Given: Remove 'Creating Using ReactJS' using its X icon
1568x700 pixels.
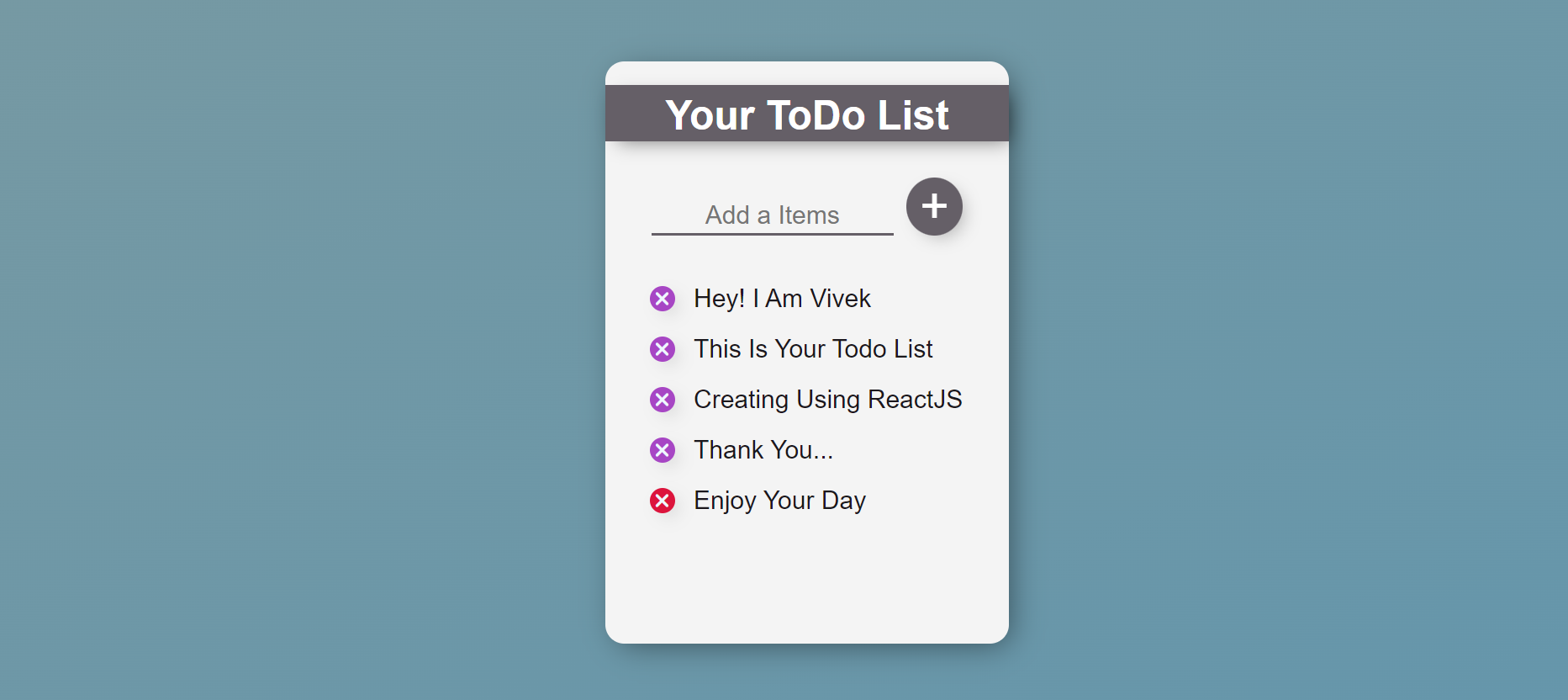Looking at the screenshot, I should [663, 400].
